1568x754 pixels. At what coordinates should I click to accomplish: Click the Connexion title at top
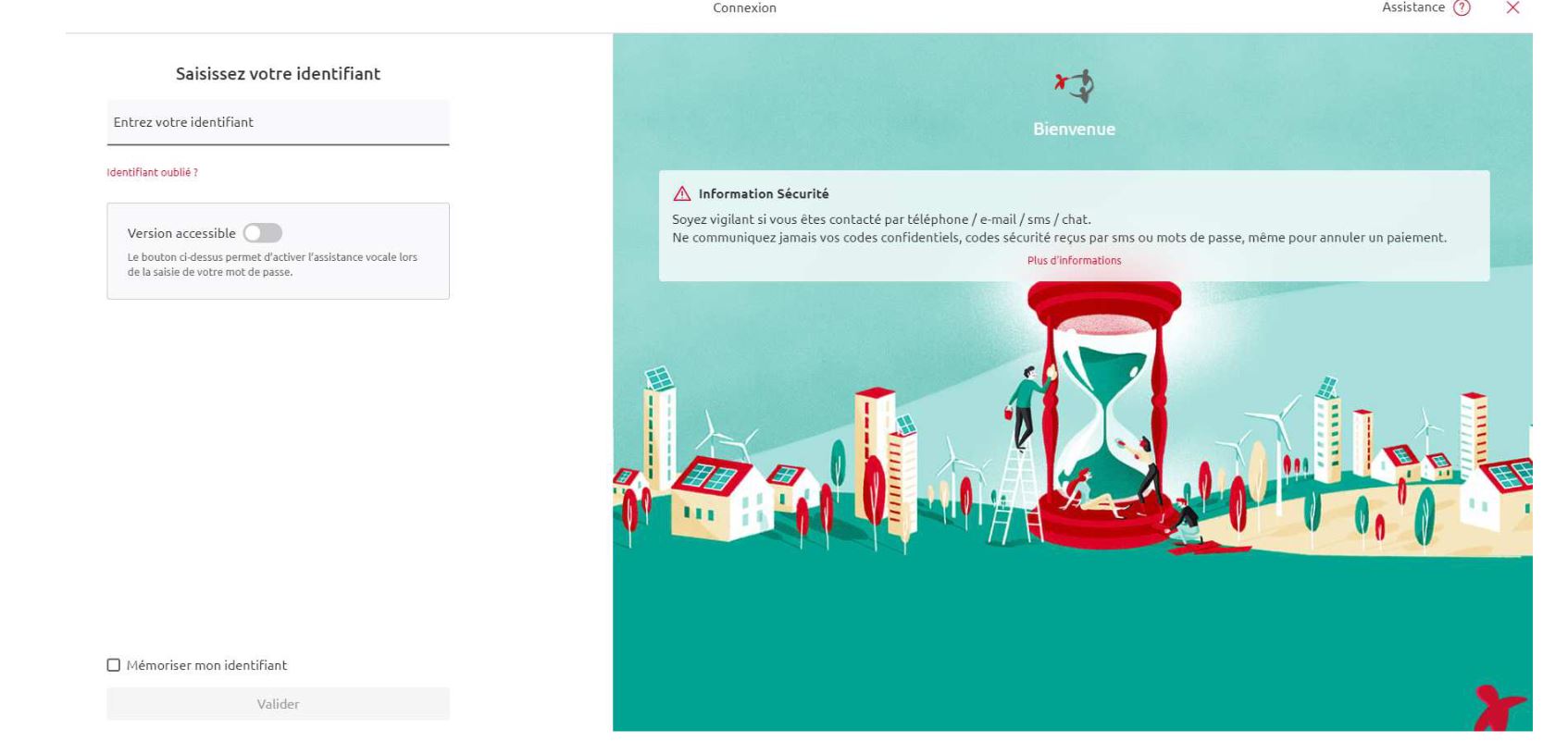coord(744,8)
